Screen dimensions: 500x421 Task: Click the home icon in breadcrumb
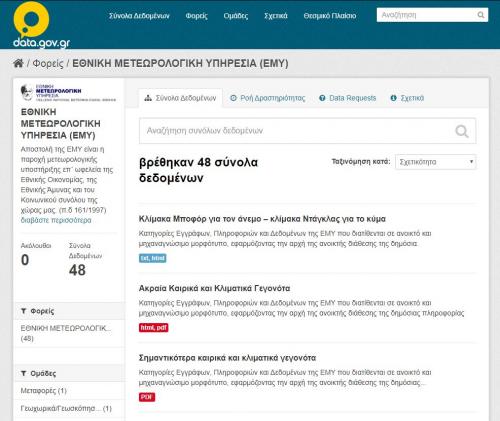click(18, 63)
